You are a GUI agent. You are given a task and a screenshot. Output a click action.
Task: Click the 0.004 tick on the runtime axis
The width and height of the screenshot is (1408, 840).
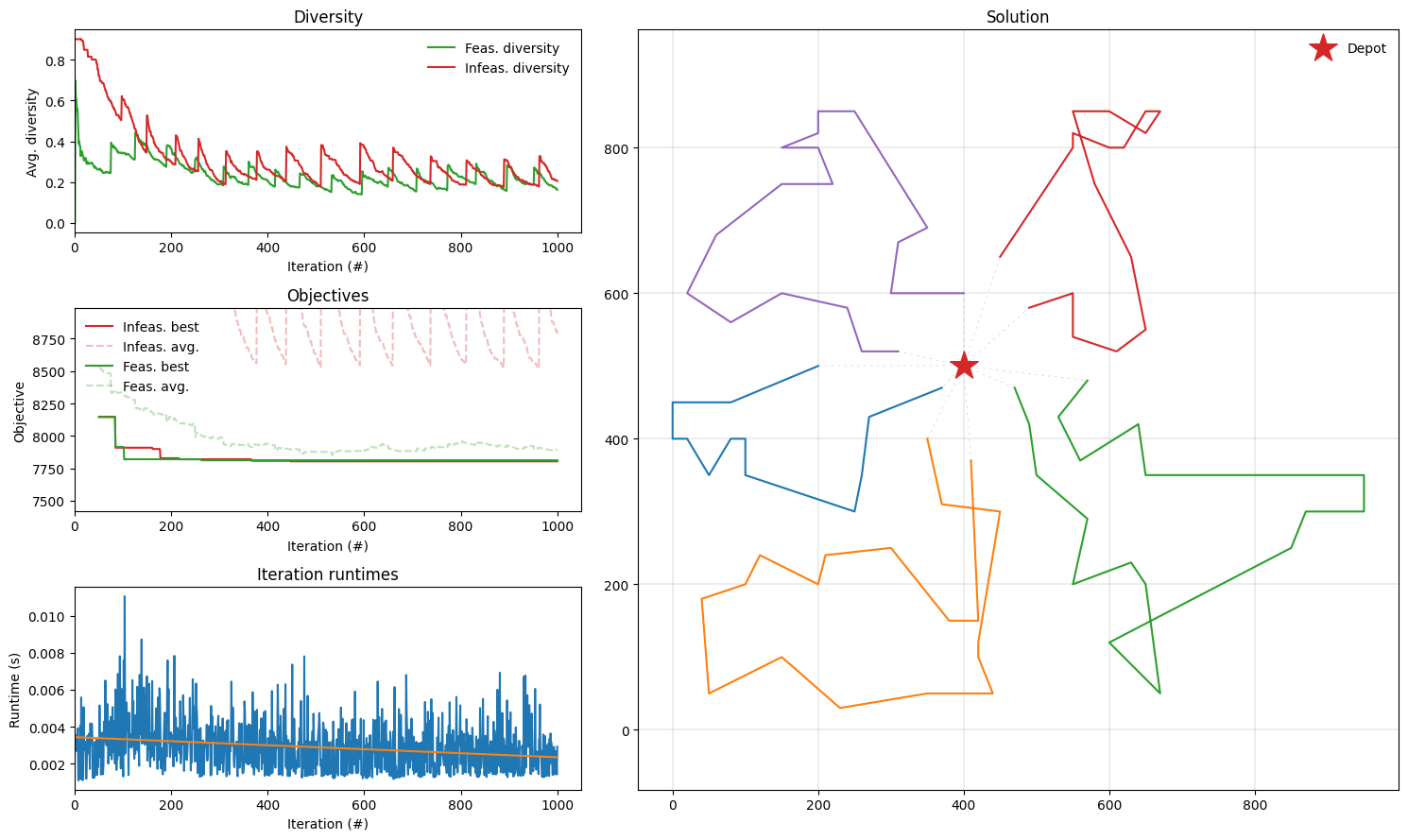pyautogui.click(x=49, y=728)
